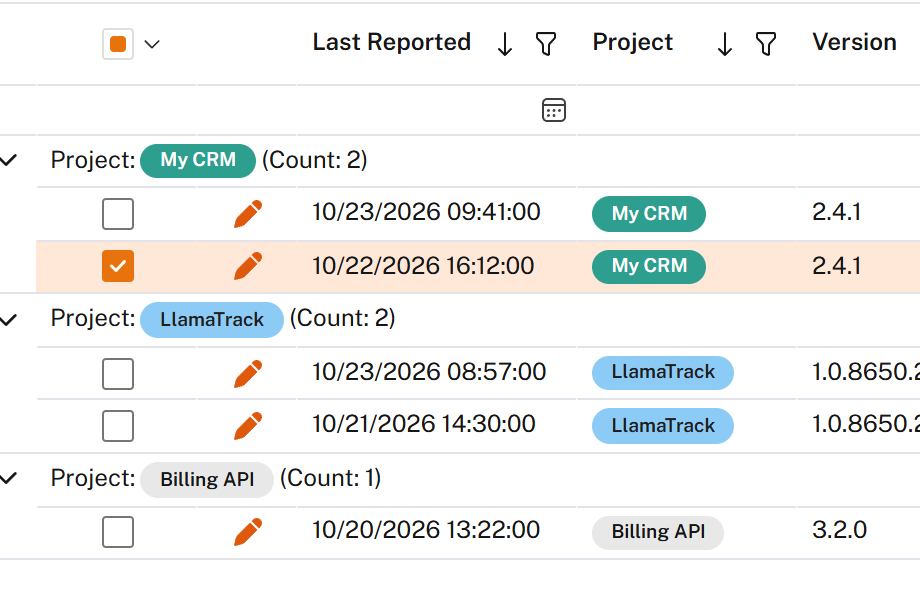Sort by Project column arrow
Viewport: 920px width, 600px height.
click(x=725, y=44)
